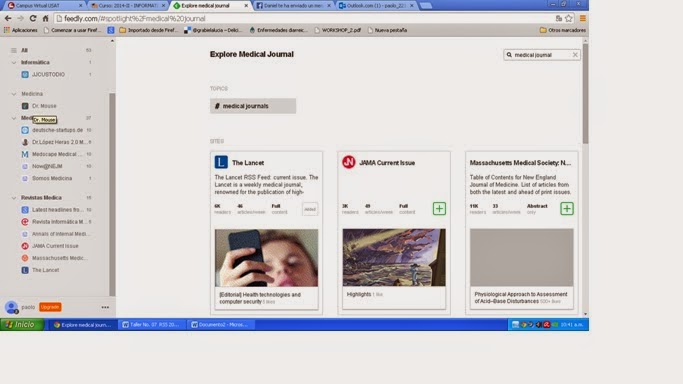Click the Latest headlines feed icon

click(x=25, y=209)
